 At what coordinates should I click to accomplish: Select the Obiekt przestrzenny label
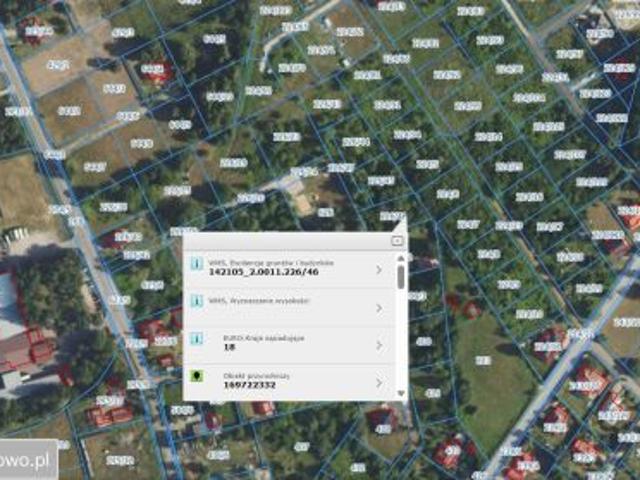coord(256,376)
